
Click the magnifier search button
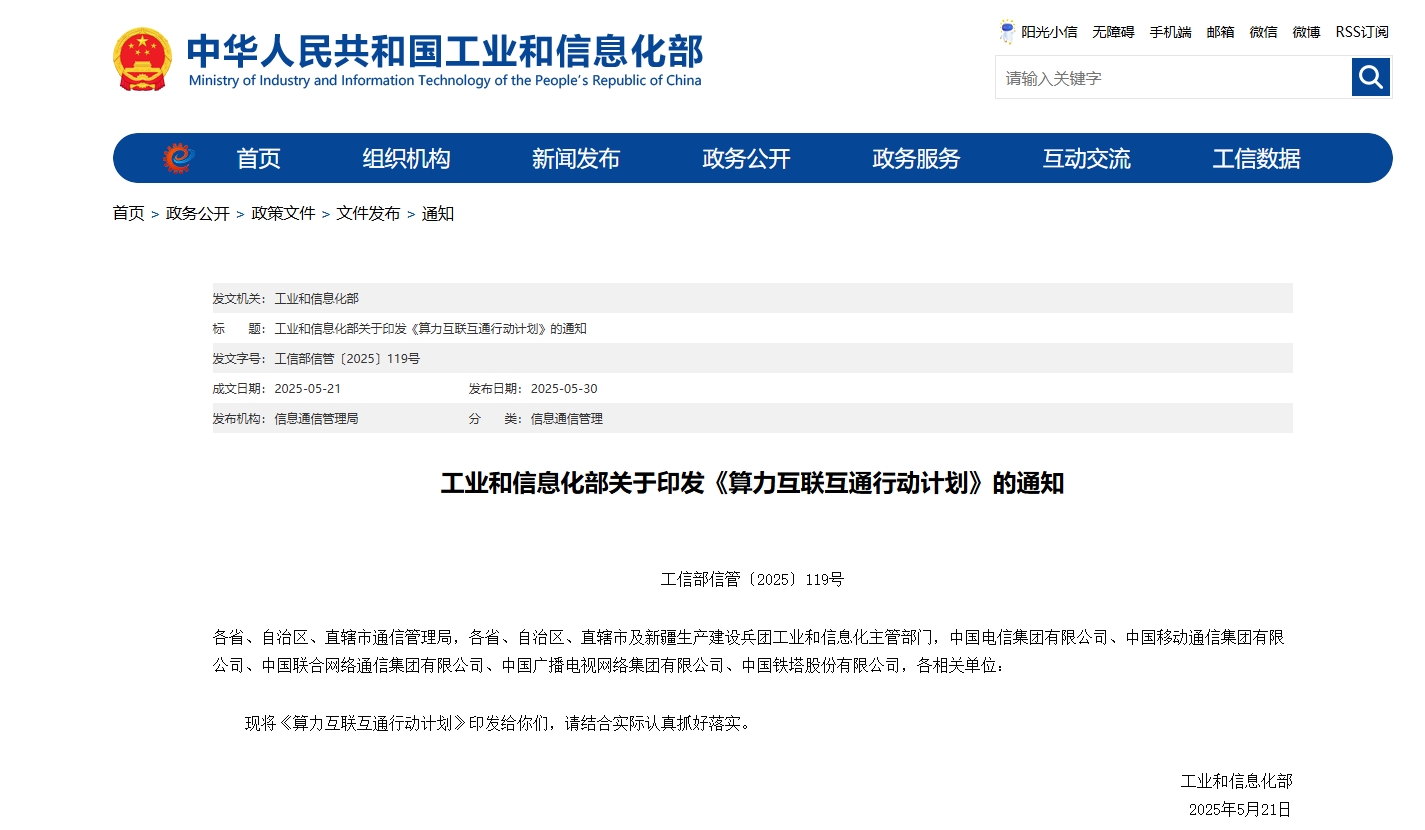[x=1371, y=77]
